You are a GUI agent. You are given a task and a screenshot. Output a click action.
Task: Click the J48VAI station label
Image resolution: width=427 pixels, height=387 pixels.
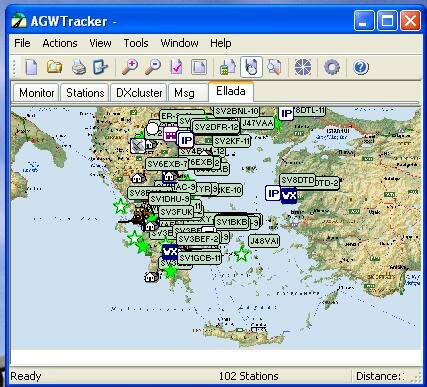(264, 241)
